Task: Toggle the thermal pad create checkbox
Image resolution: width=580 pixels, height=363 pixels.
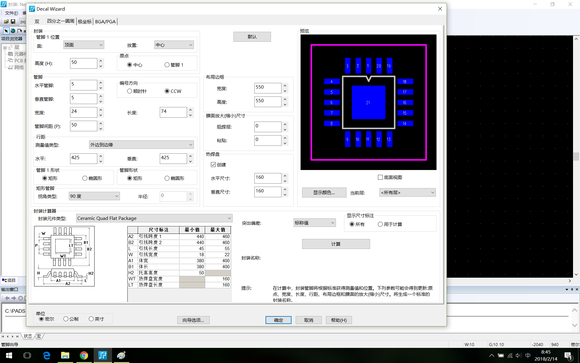Action: pyautogui.click(x=213, y=164)
